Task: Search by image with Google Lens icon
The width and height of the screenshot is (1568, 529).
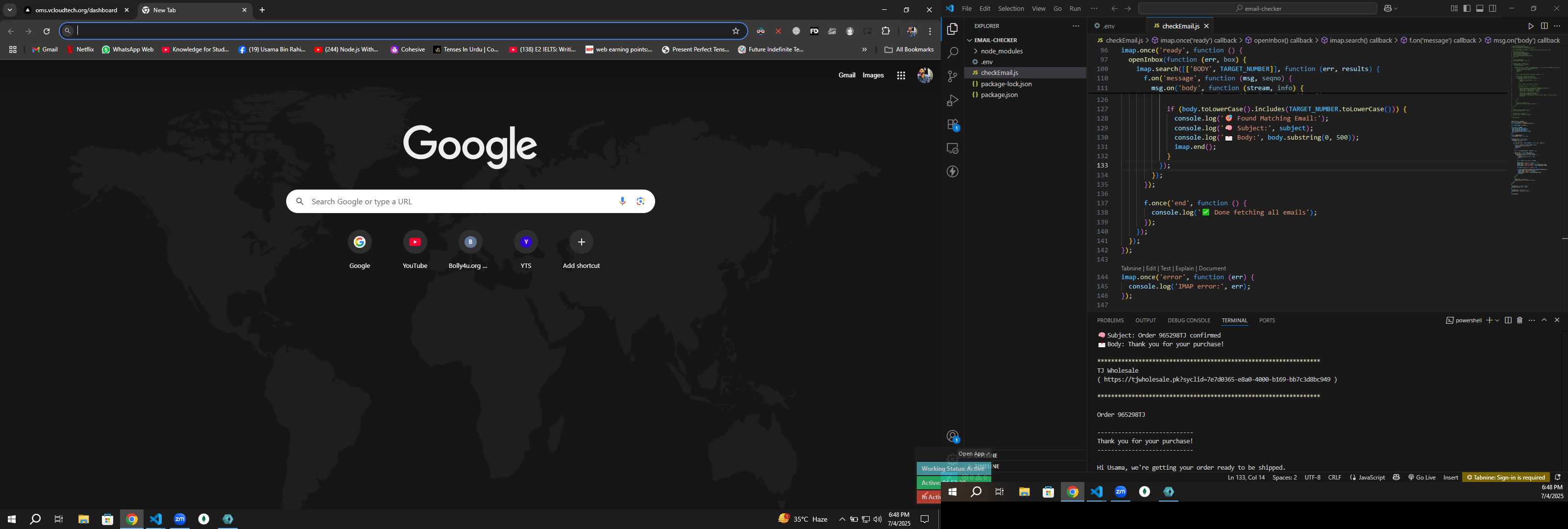Action: coord(640,201)
